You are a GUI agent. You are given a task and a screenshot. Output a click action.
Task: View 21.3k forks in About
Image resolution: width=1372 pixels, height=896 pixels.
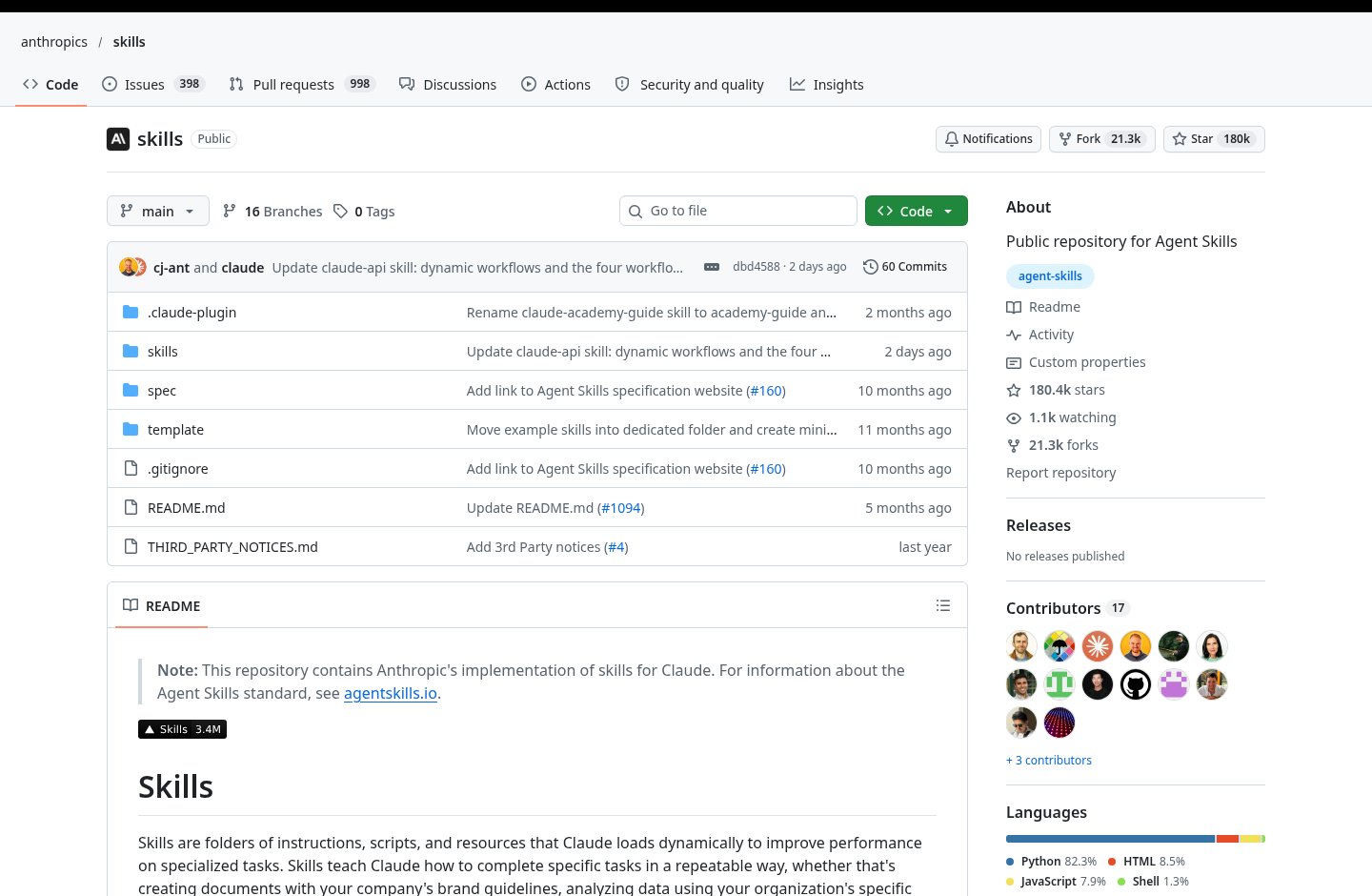[x=1053, y=445]
